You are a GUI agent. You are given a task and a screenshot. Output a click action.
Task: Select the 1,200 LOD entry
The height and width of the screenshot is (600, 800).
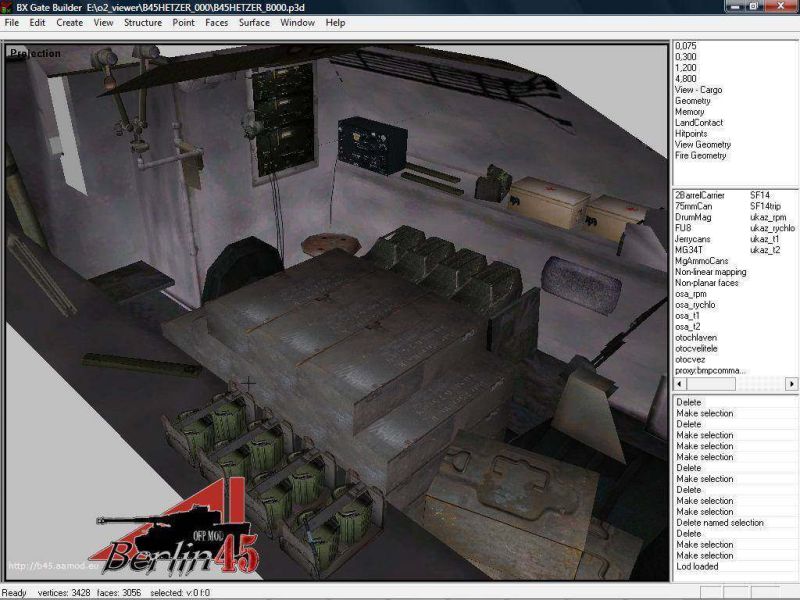tap(686, 68)
